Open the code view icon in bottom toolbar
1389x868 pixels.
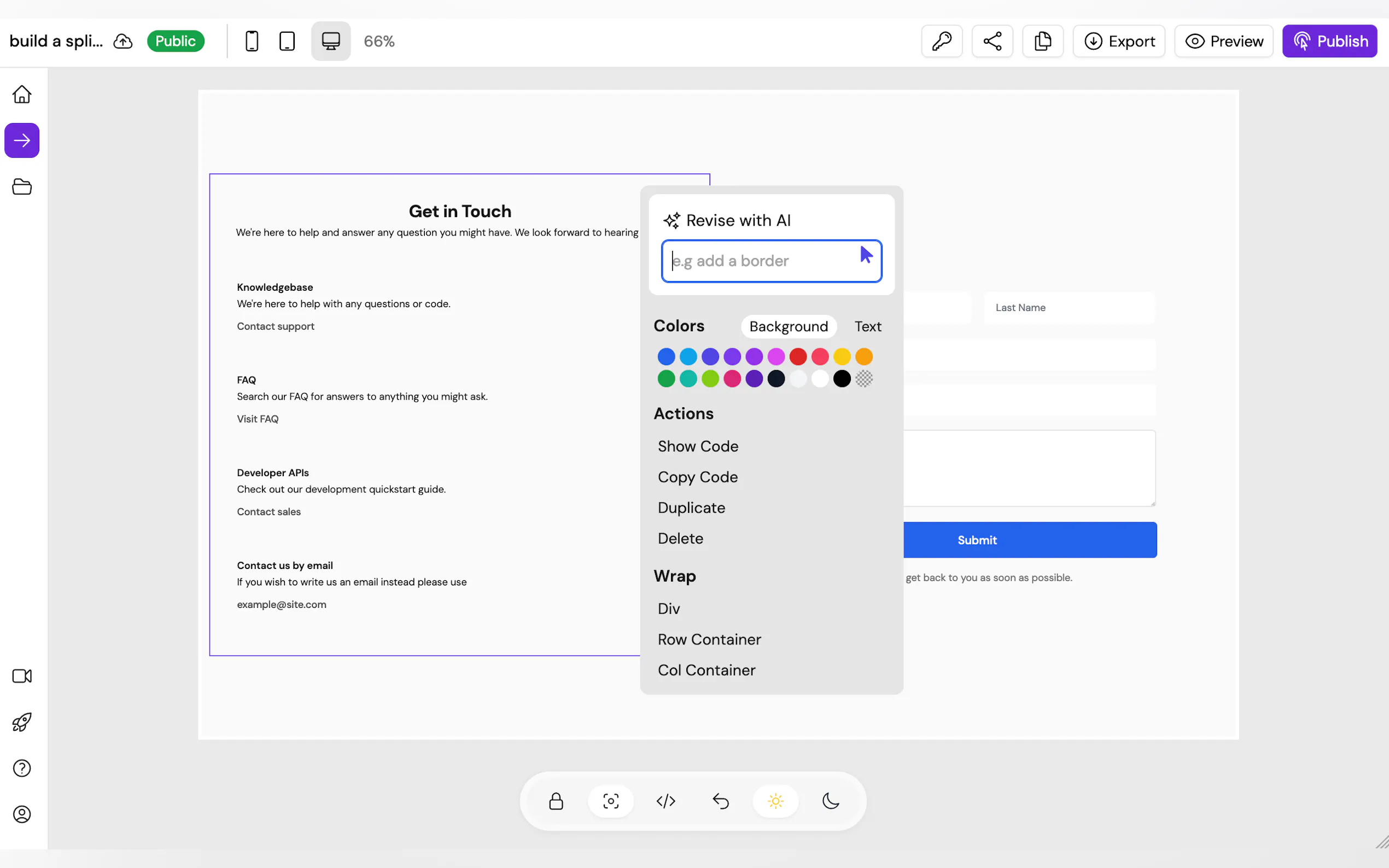[666, 801]
